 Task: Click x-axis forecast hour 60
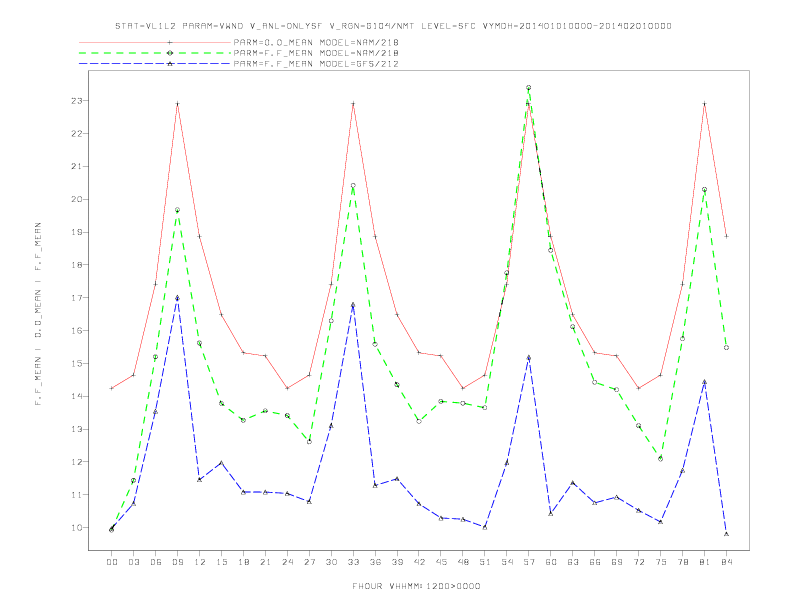pos(551,562)
